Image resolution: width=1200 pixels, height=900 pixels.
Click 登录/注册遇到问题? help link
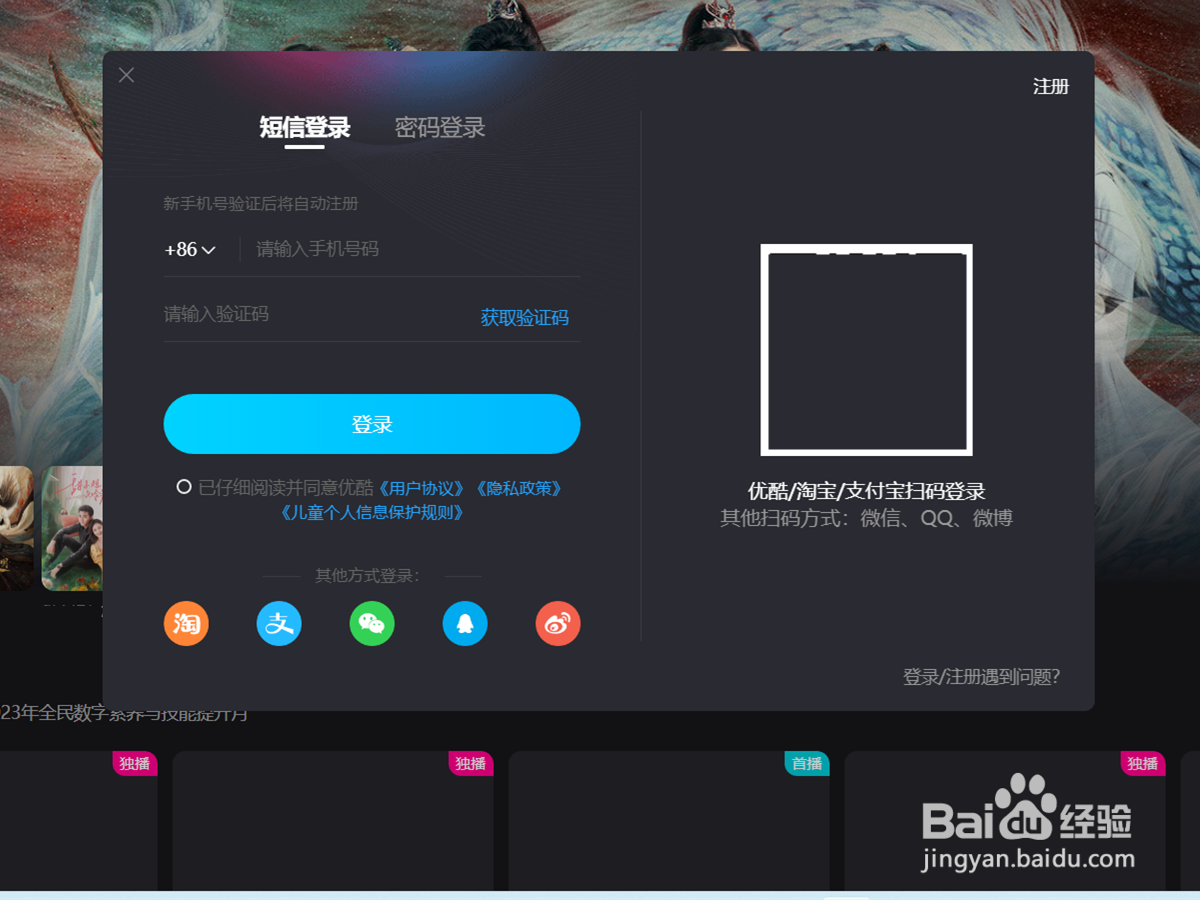tap(982, 677)
